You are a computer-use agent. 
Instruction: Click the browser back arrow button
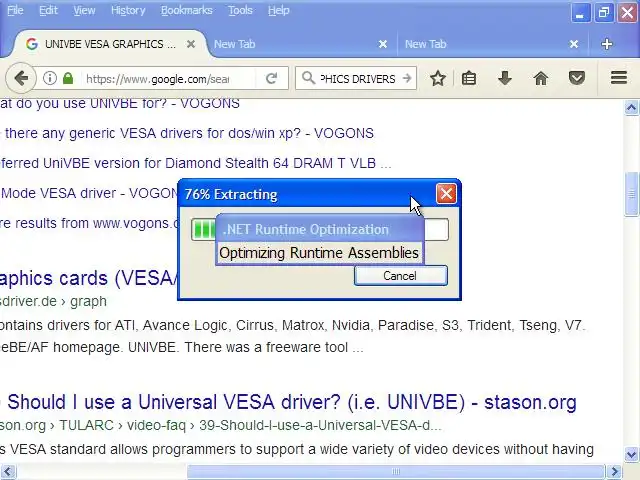20,78
